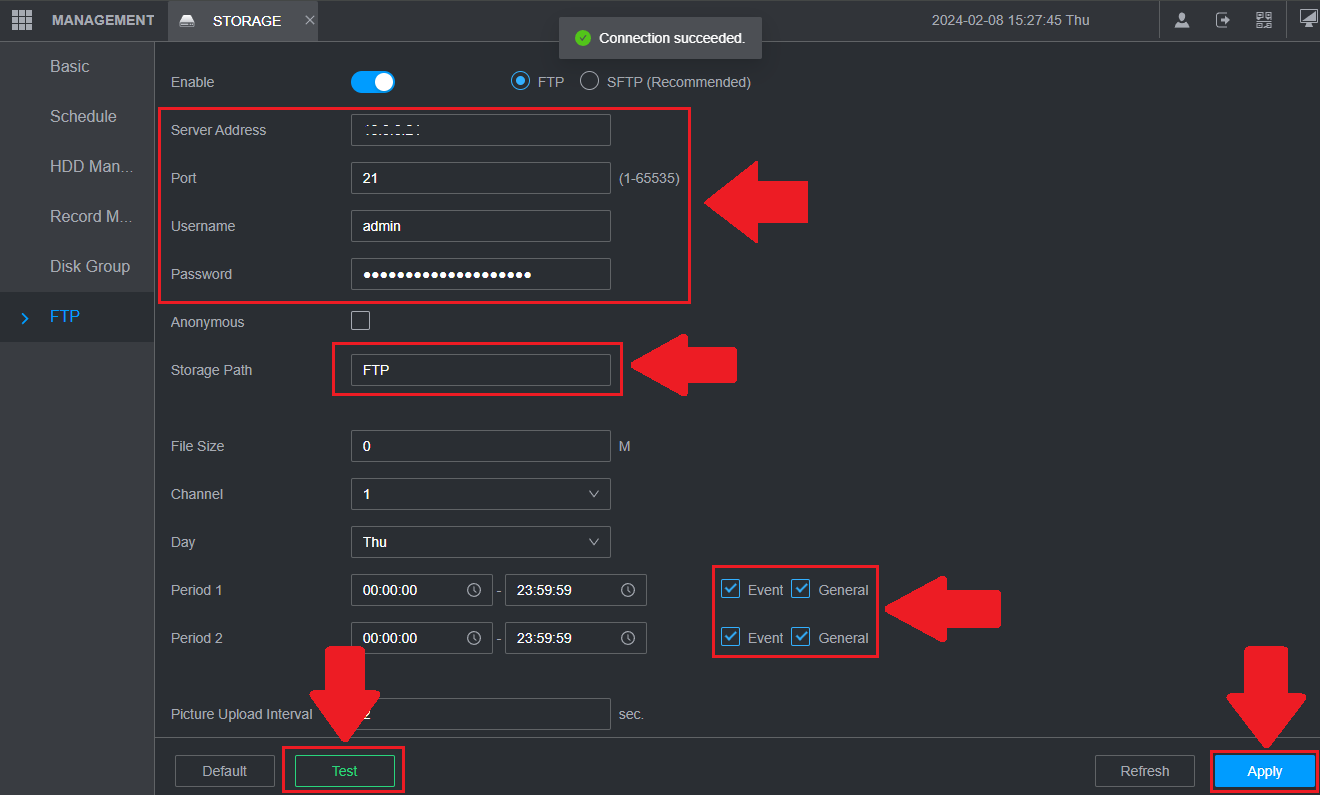The width and height of the screenshot is (1320, 795).
Task: Open the main menu grid icon
Action: tap(22, 20)
